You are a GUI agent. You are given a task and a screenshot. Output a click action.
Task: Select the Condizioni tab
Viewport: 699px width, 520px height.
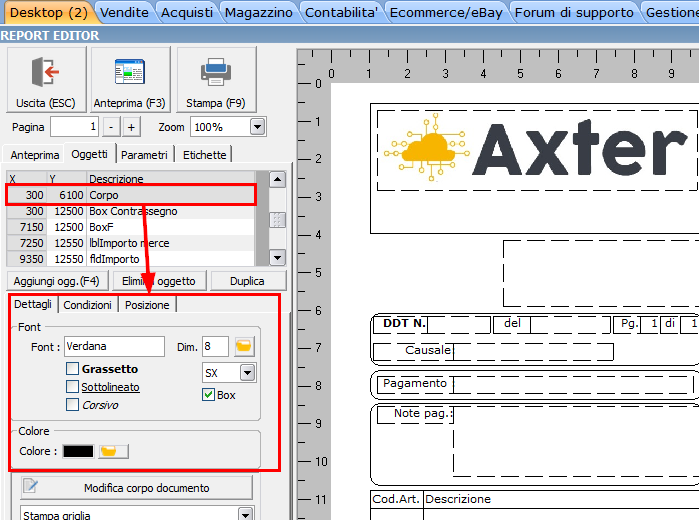point(87,305)
